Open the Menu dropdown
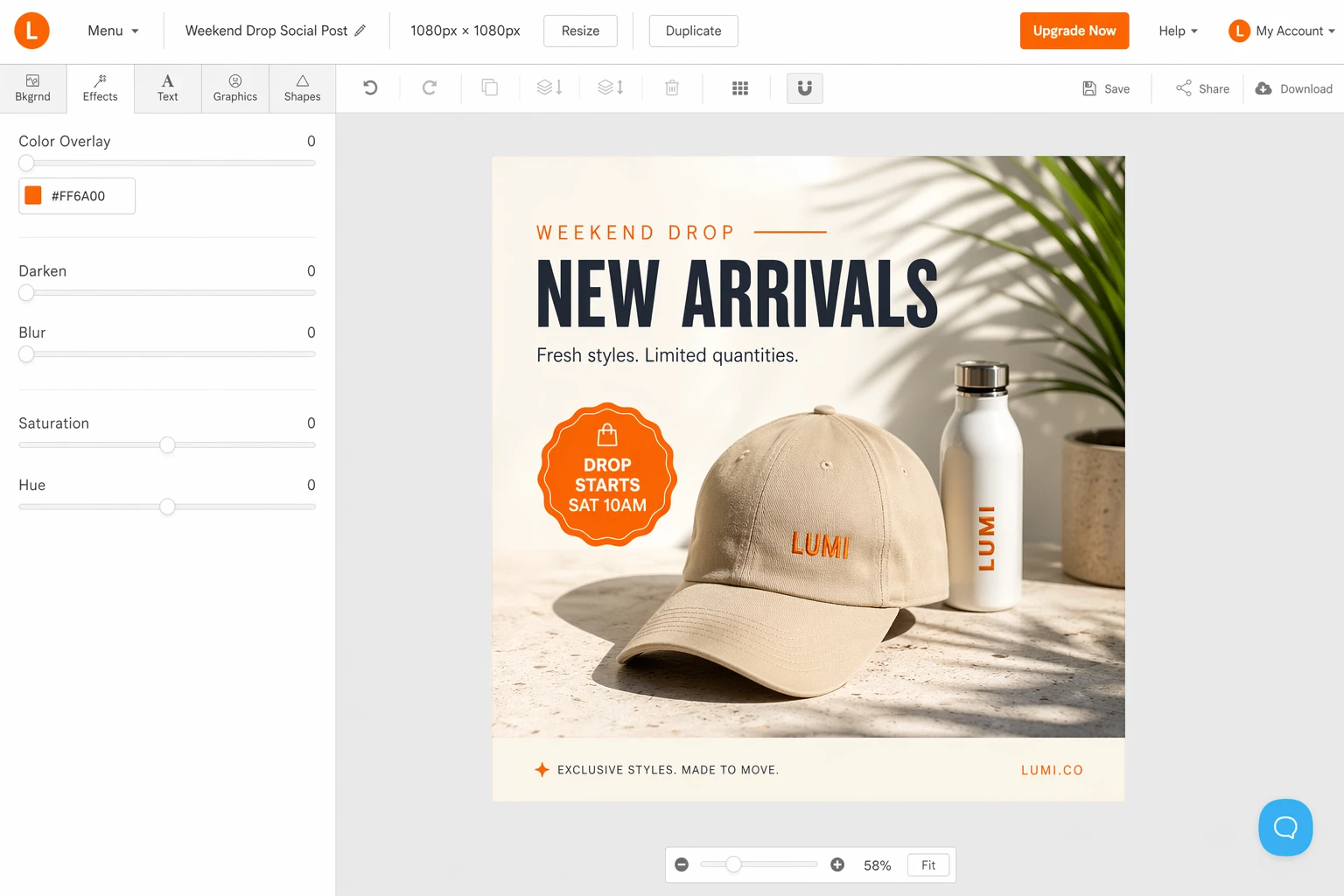This screenshot has width=1344, height=896. pos(113,31)
